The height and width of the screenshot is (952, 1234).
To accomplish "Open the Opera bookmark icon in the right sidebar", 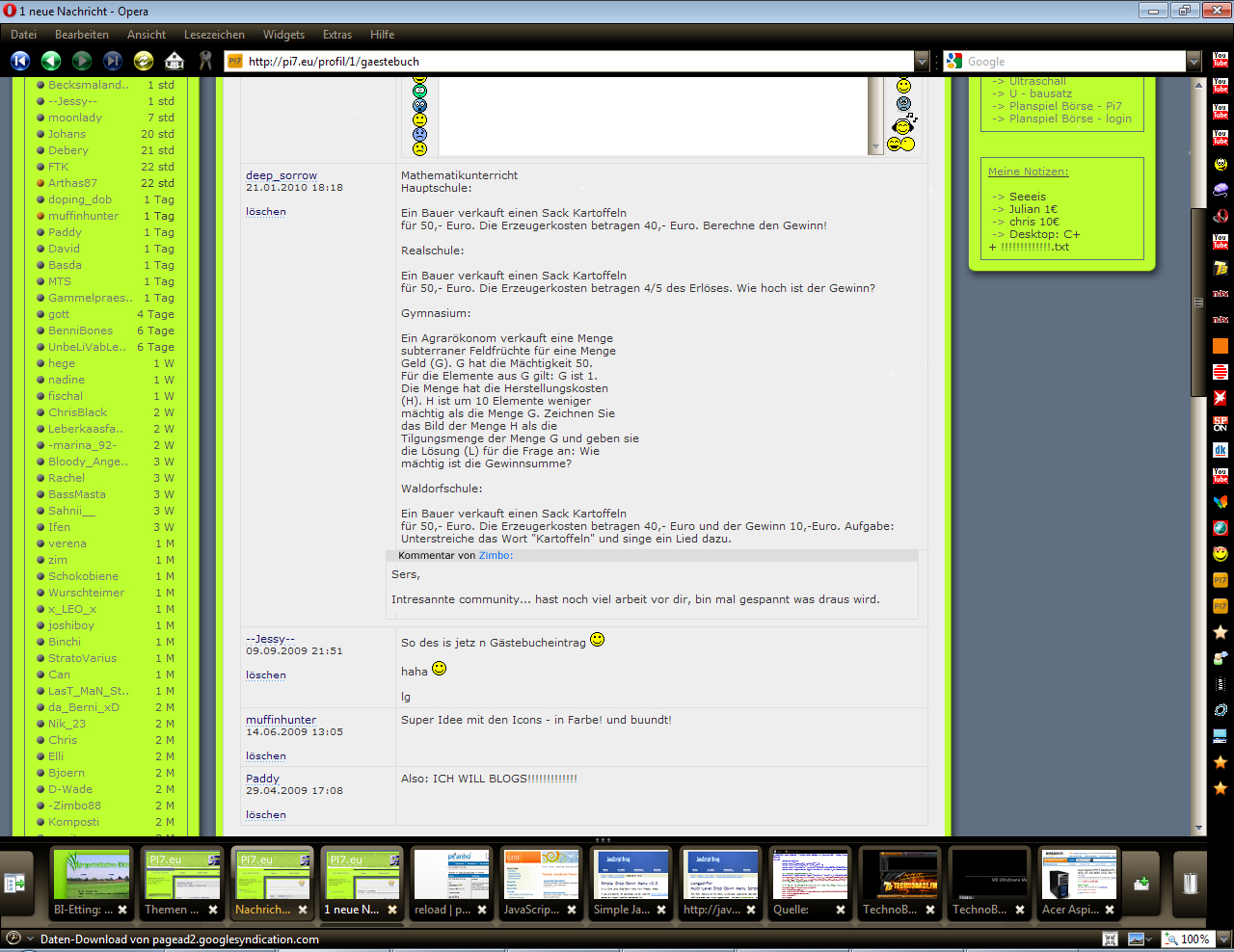I will 1221,215.
